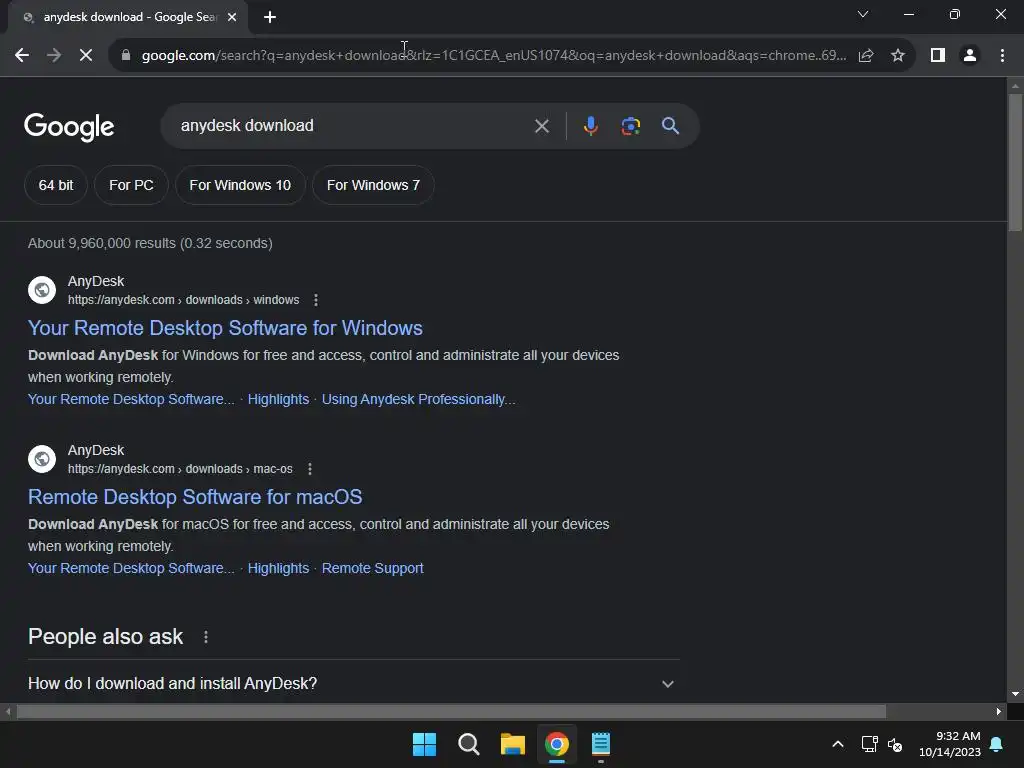This screenshot has width=1024, height=768.
Task: Go back to the previous page
Action: (x=22, y=56)
